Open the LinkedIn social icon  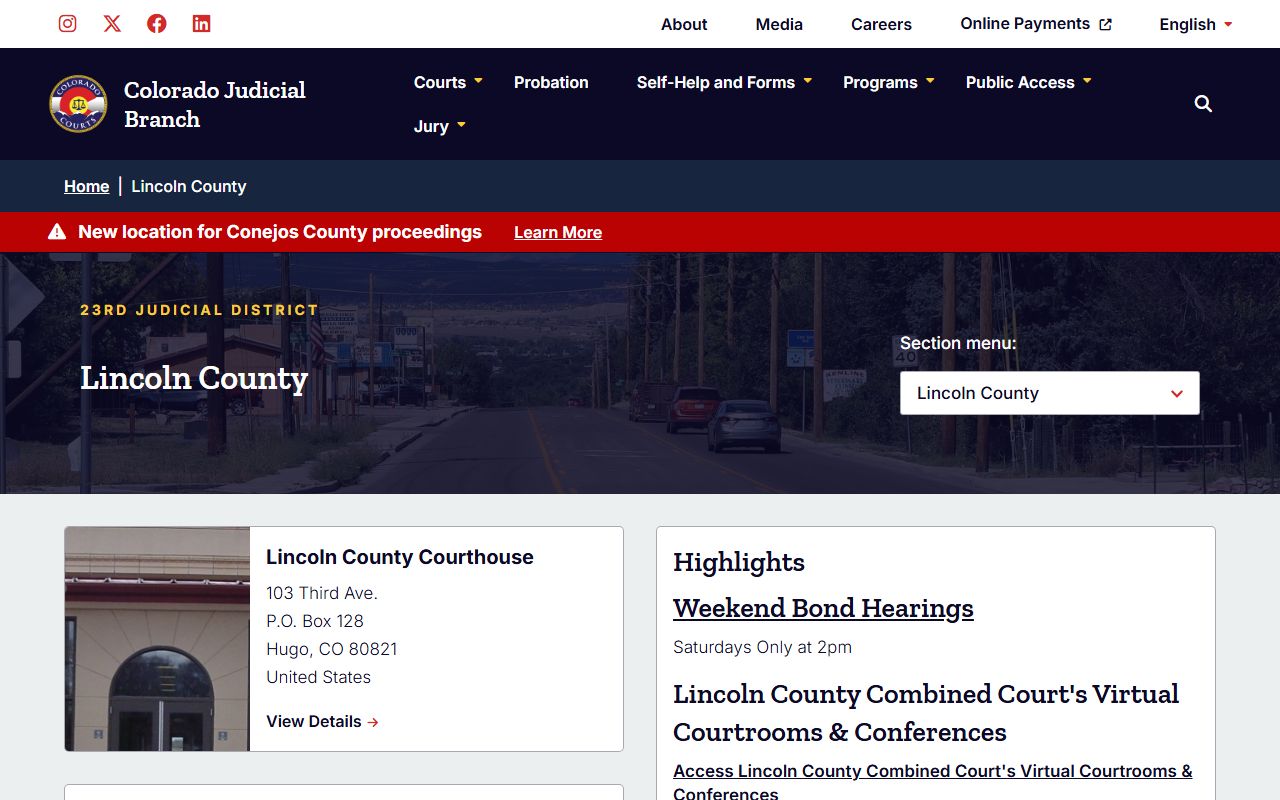coord(201,24)
